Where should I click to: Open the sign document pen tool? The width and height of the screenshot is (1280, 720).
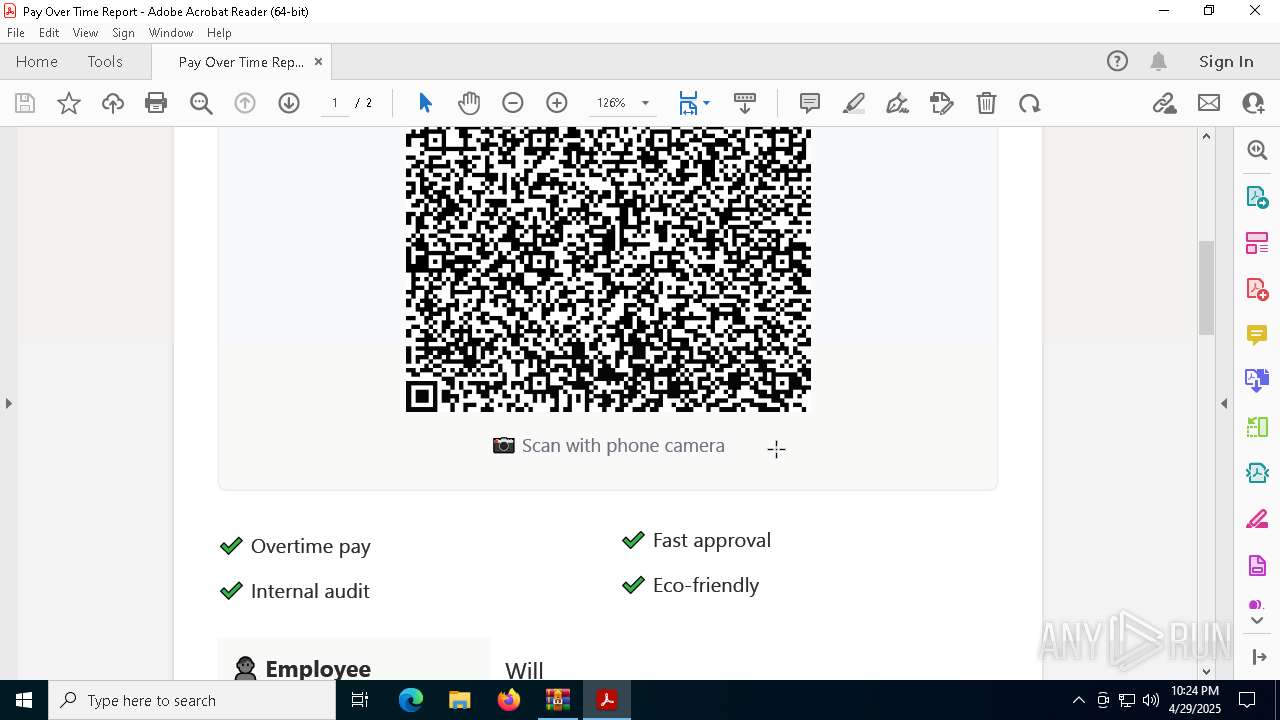tap(898, 103)
